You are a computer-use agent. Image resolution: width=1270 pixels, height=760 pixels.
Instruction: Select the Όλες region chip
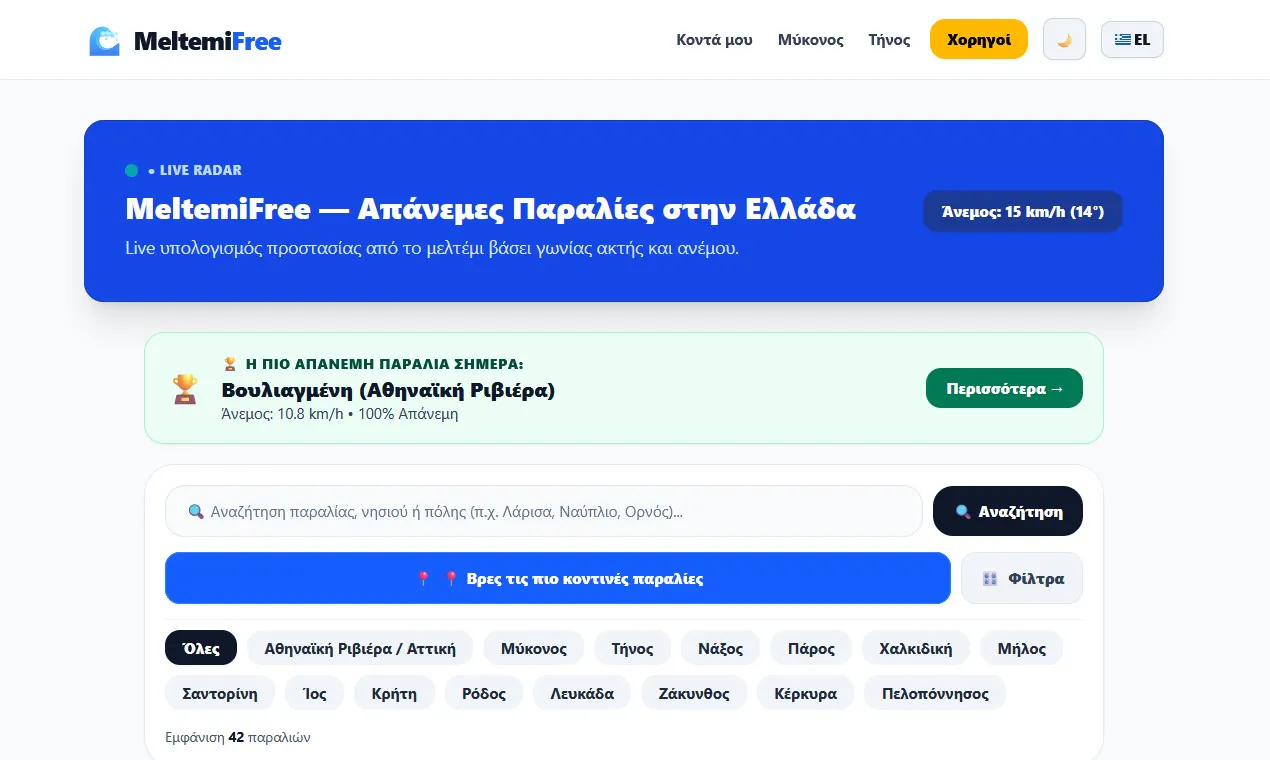(201, 648)
